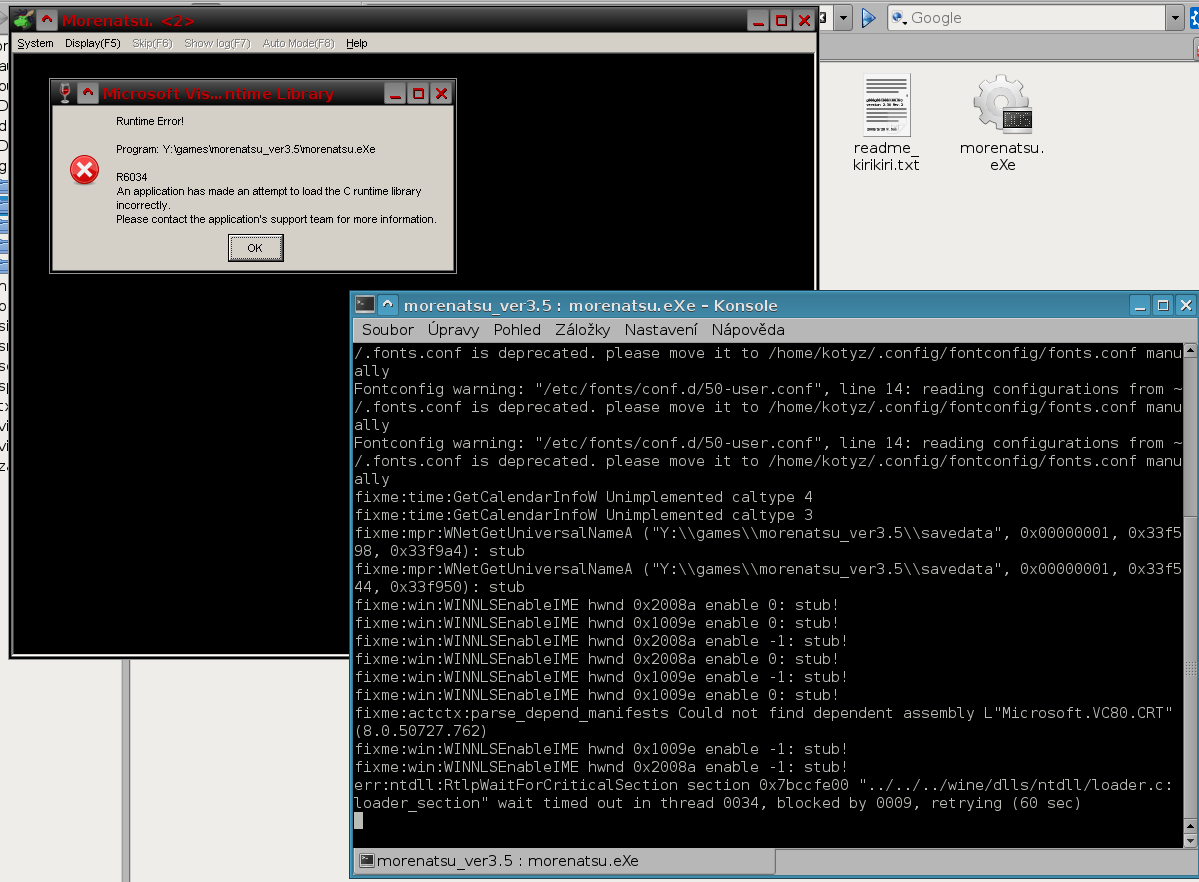
Task: Open the Soubor menu in Konsole
Action: [x=388, y=330]
